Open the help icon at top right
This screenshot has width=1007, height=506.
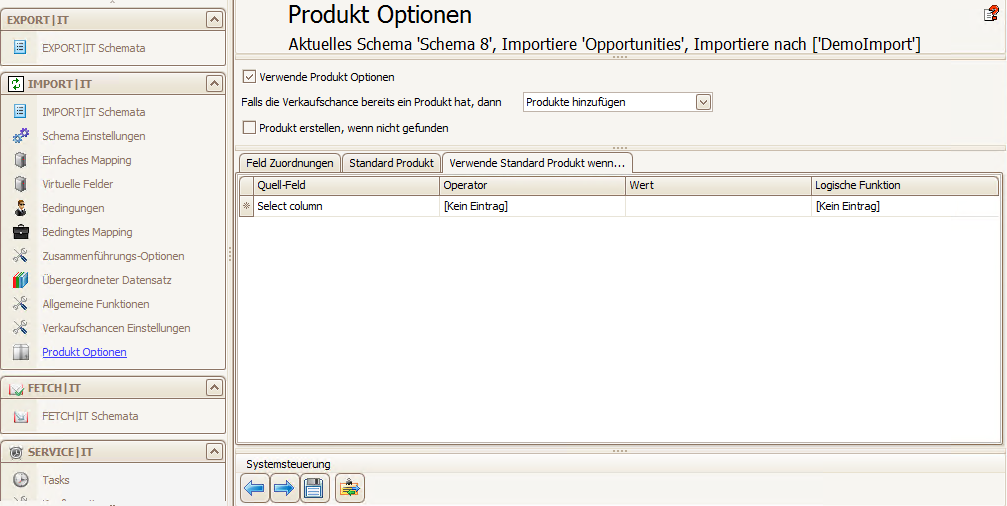click(992, 13)
